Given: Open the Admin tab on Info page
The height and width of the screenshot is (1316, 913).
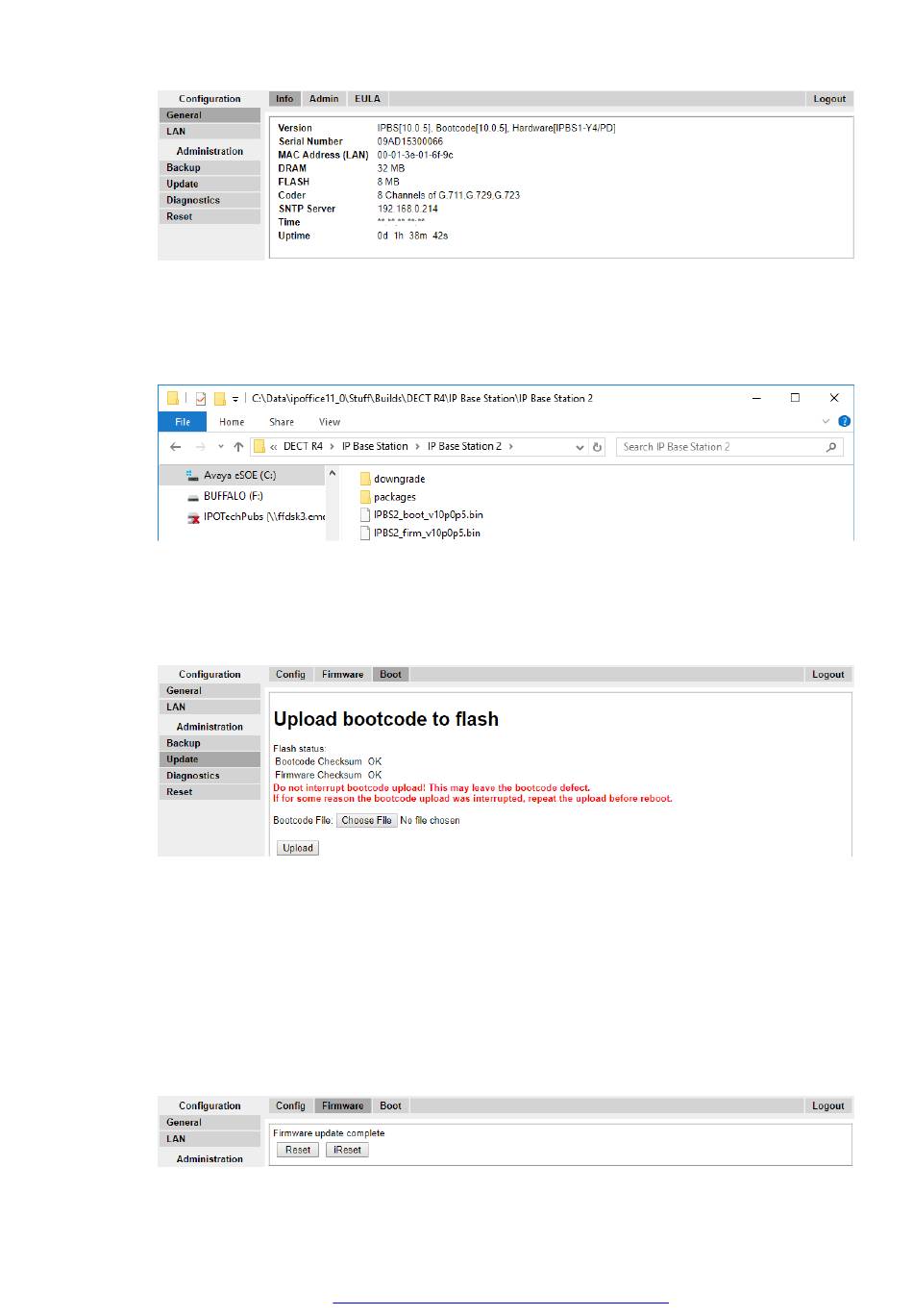Looking at the screenshot, I should pyautogui.click(x=324, y=99).
